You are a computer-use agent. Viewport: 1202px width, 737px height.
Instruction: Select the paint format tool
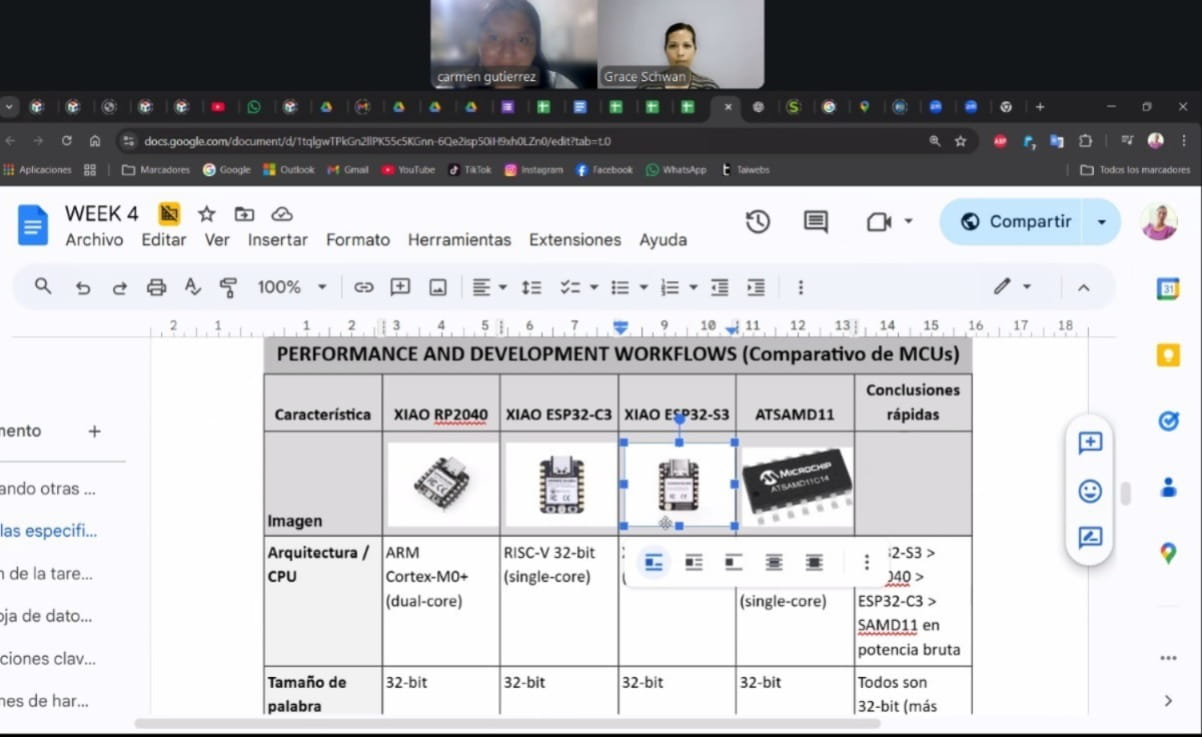click(228, 287)
